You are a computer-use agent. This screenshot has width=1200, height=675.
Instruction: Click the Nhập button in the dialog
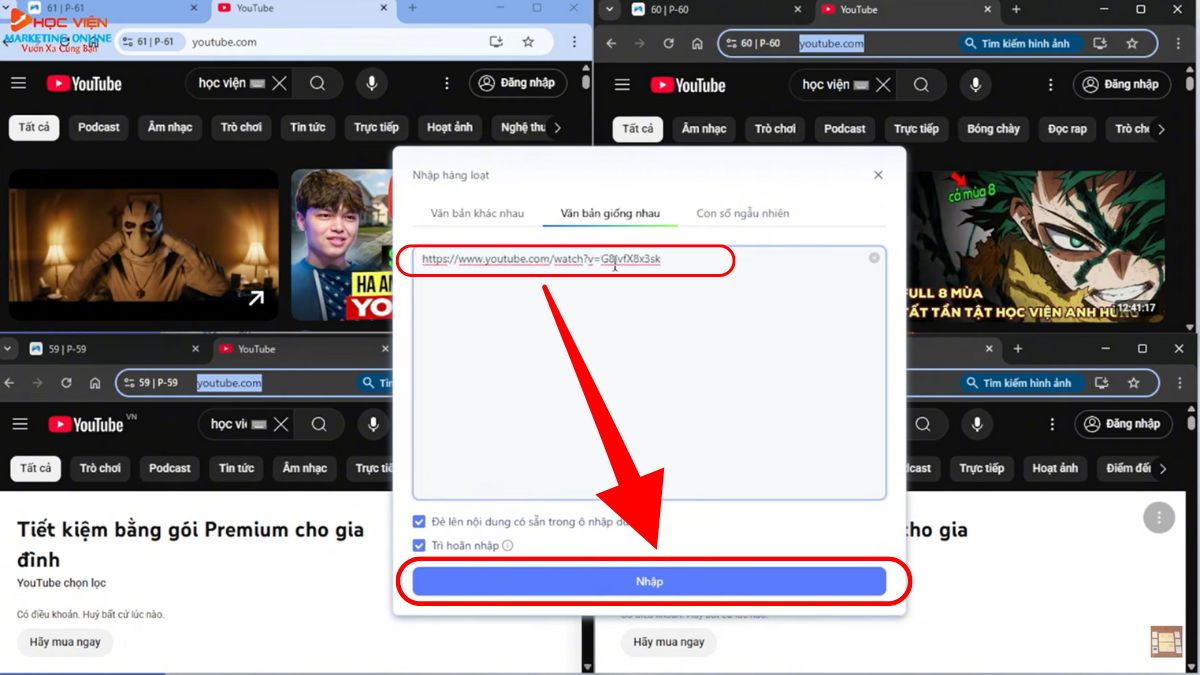coord(649,581)
